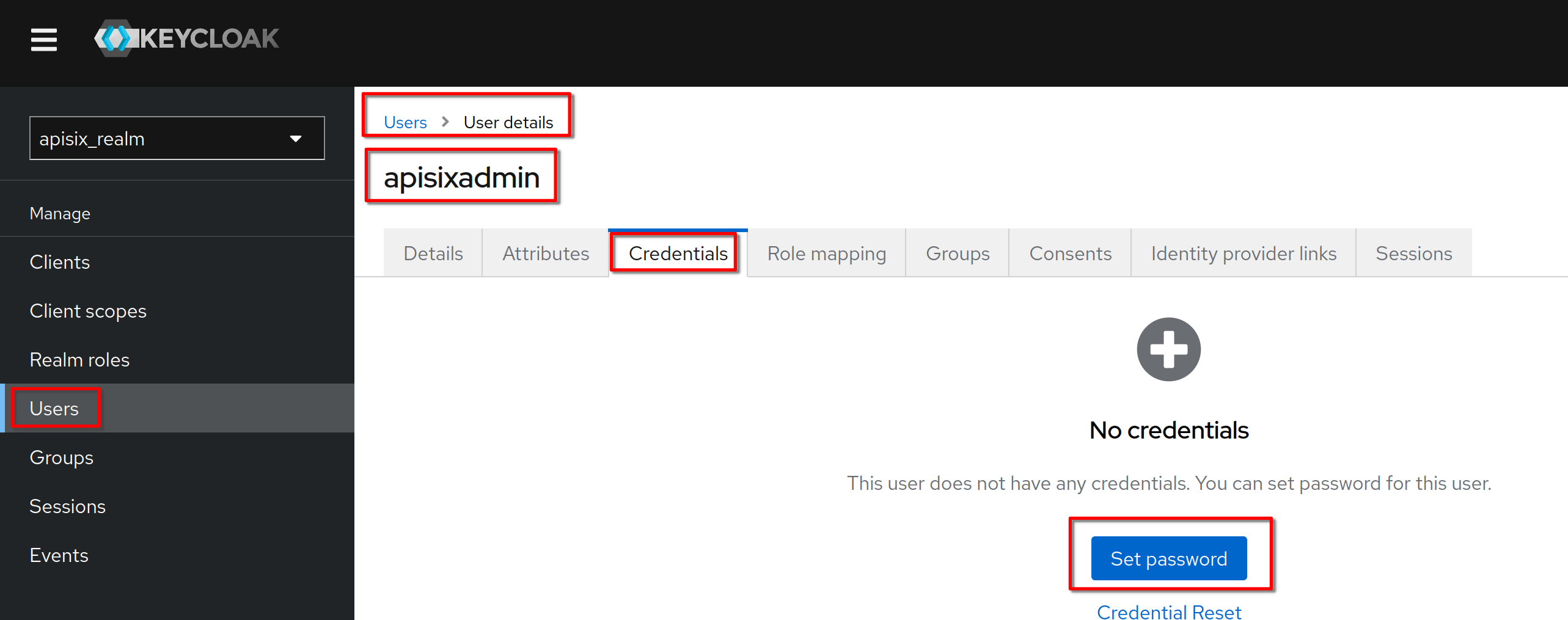Open the user Sessions tab

(x=1413, y=253)
